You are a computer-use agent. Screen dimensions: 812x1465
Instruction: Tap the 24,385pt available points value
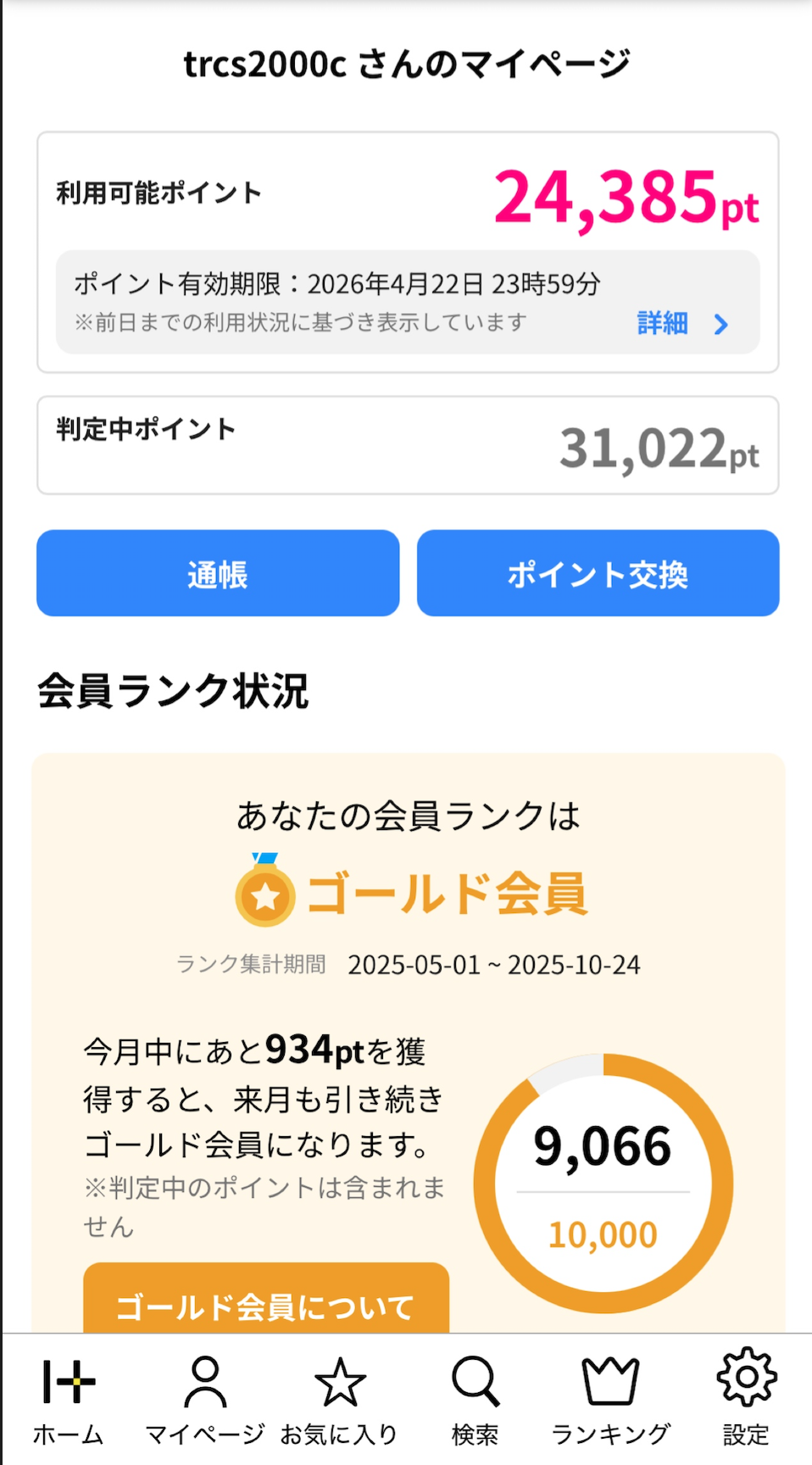(x=626, y=198)
